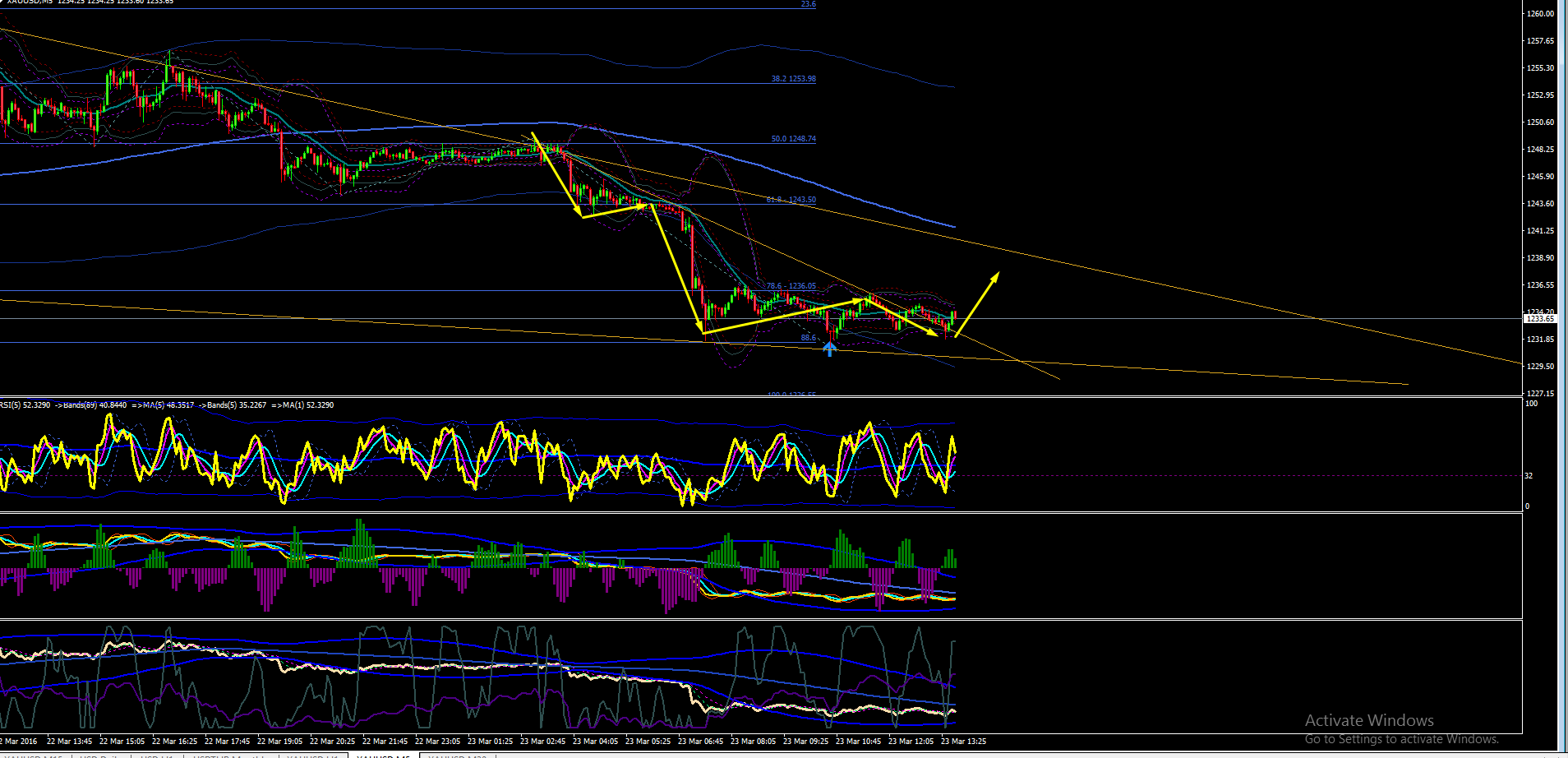Click the 1245.90 price axis value
This screenshot has width=1568, height=758.
(x=1540, y=176)
